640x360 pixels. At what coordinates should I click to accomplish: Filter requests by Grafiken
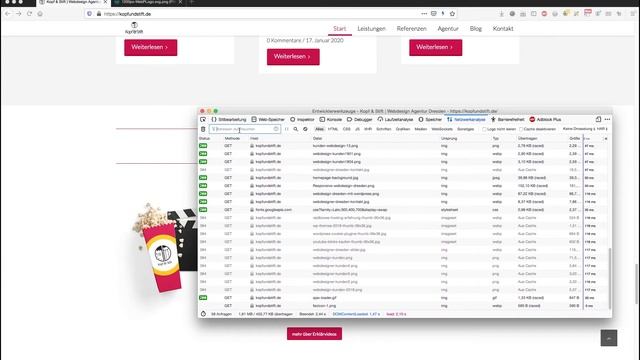(x=402, y=129)
